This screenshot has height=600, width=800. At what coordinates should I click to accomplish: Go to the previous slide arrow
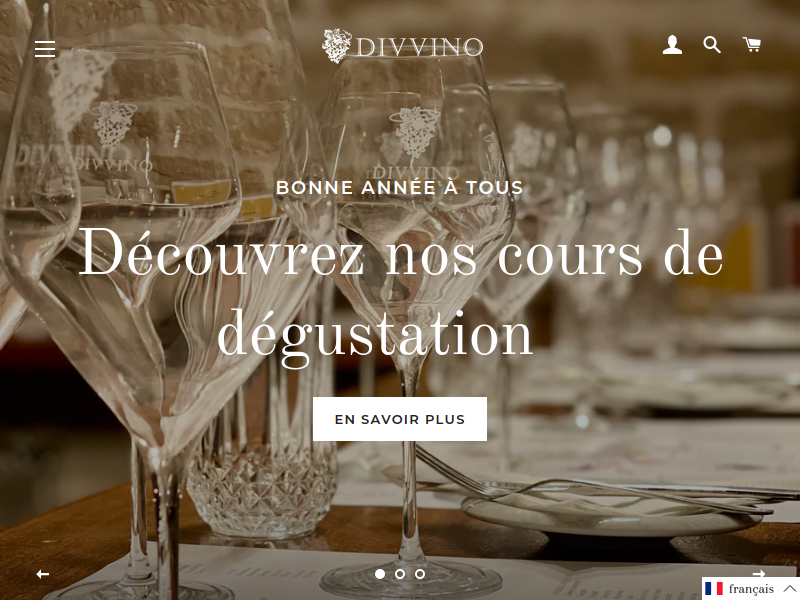[x=43, y=574]
